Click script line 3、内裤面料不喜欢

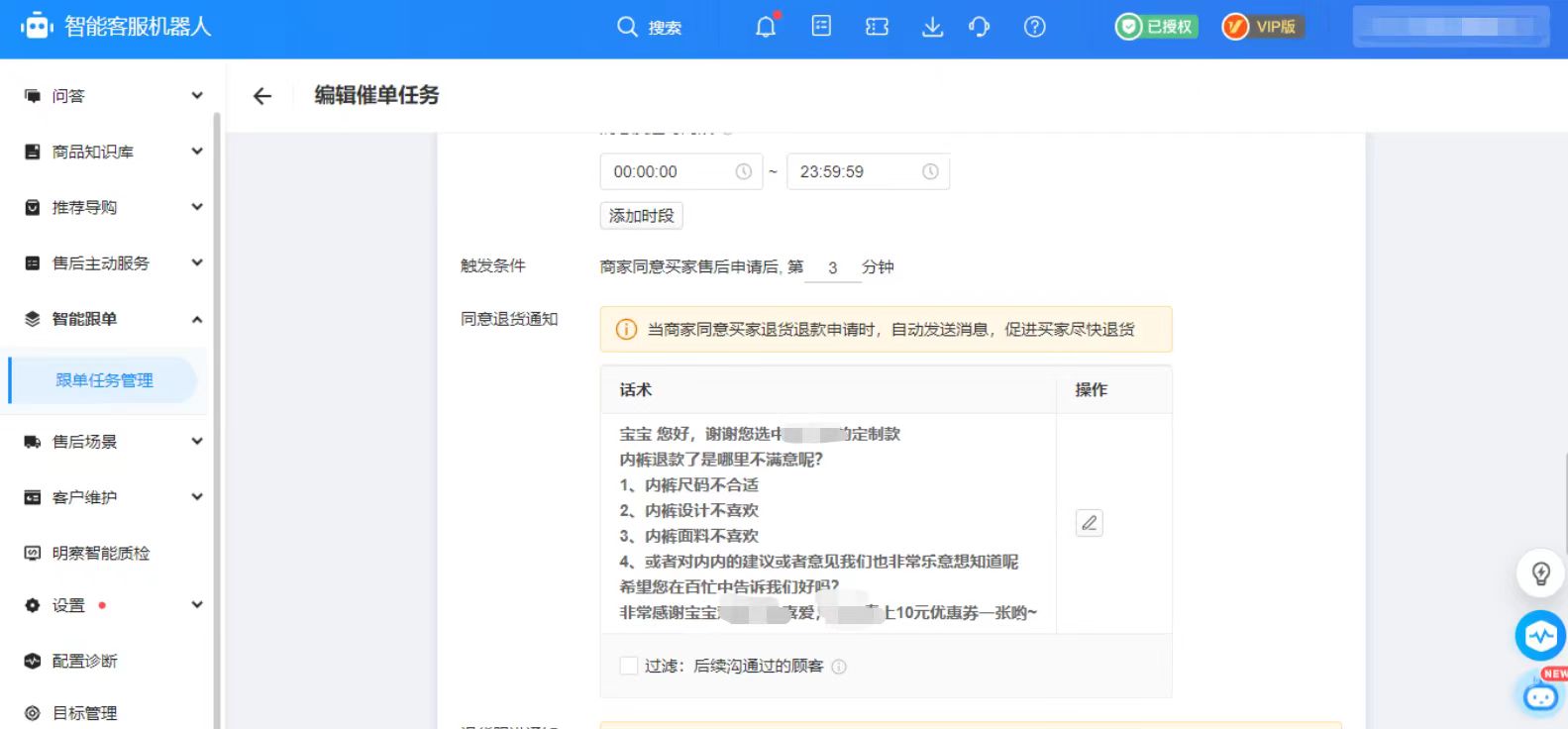[x=689, y=536]
